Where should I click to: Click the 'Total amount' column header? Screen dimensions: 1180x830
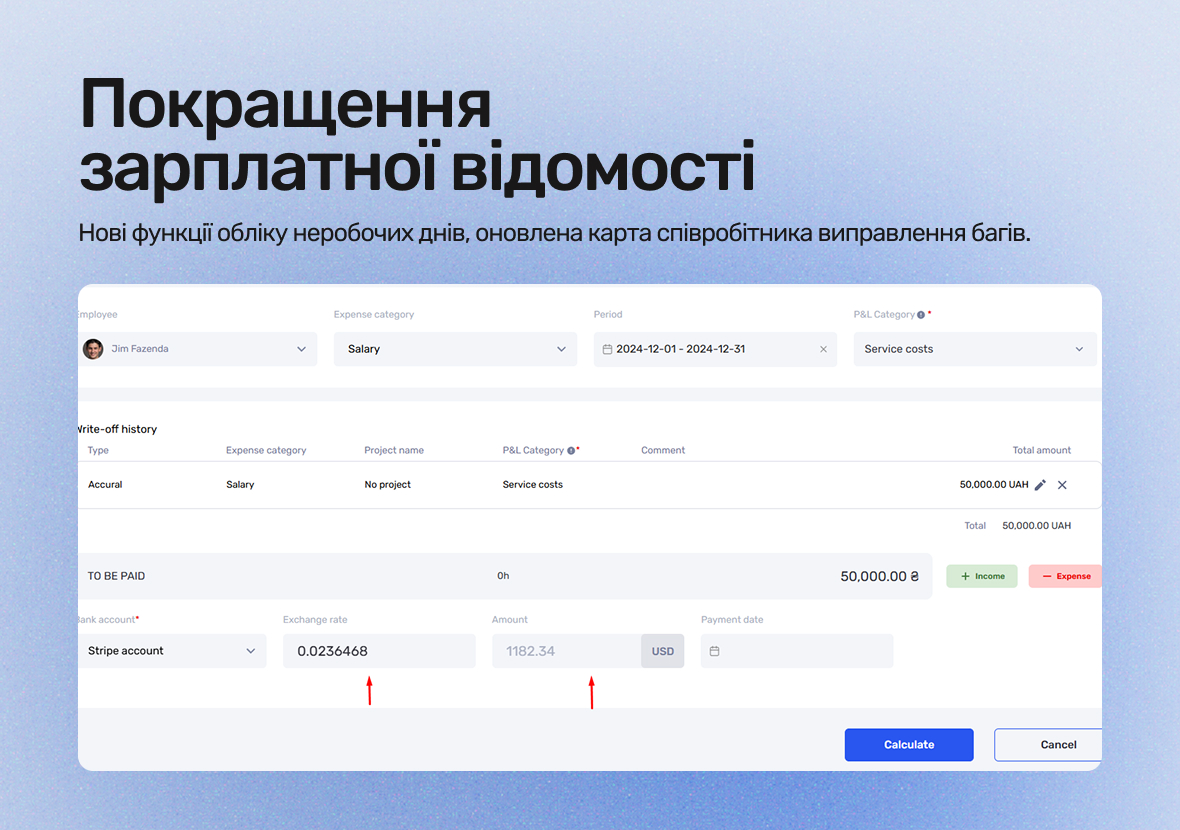1042,451
